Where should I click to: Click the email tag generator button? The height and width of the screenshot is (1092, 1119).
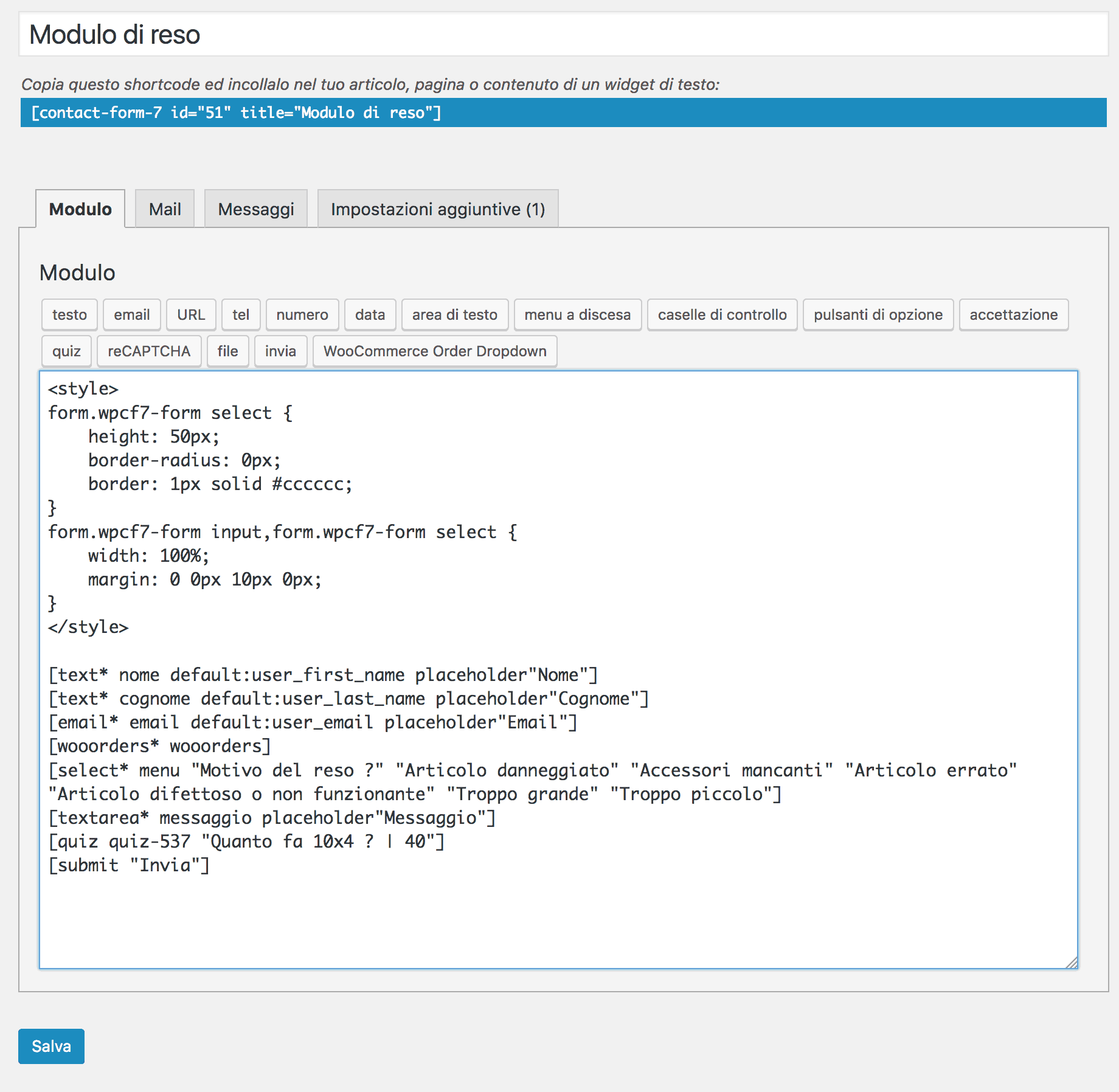(131, 315)
